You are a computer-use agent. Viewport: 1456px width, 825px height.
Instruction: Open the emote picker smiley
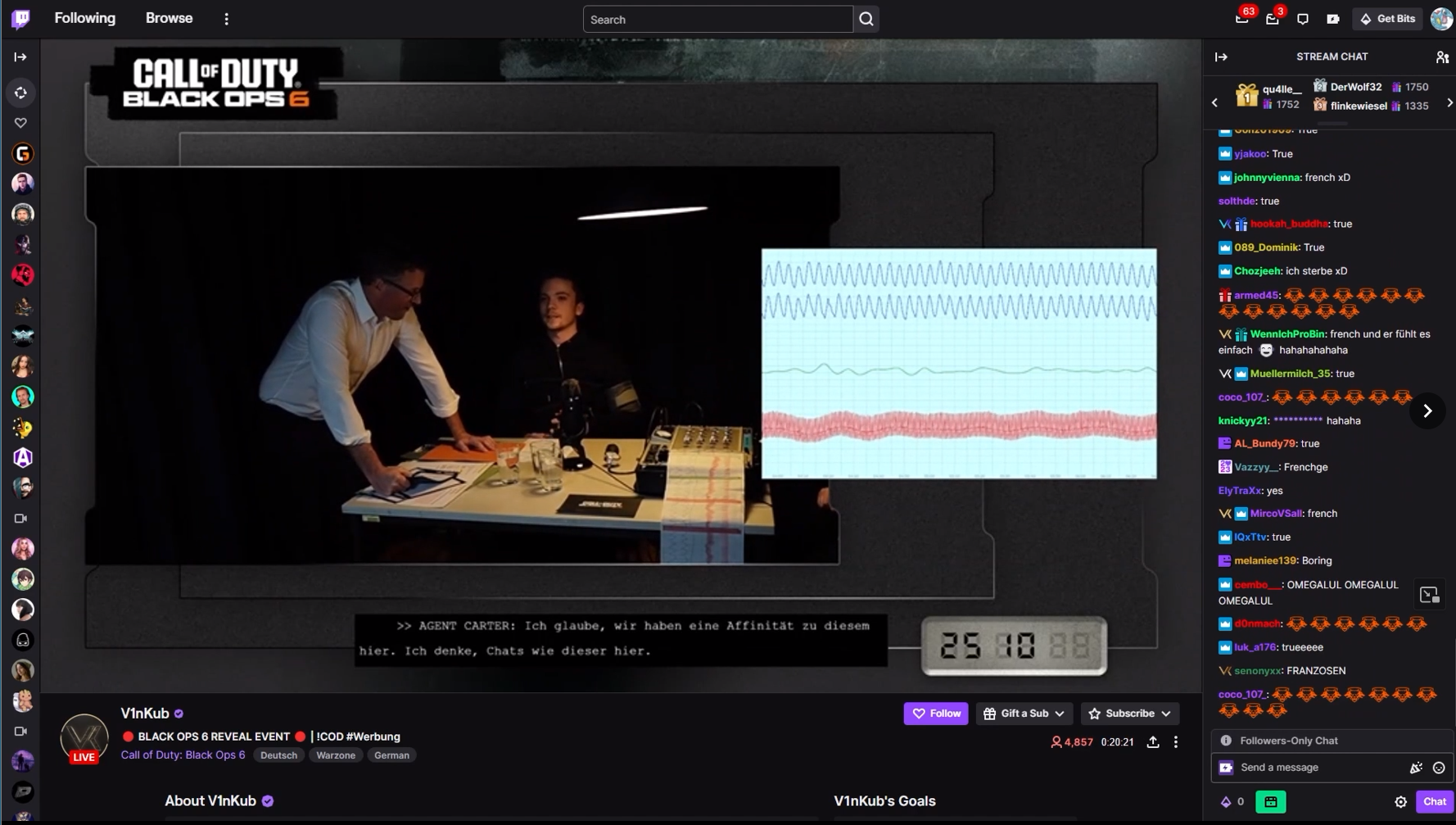coord(1438,768)
